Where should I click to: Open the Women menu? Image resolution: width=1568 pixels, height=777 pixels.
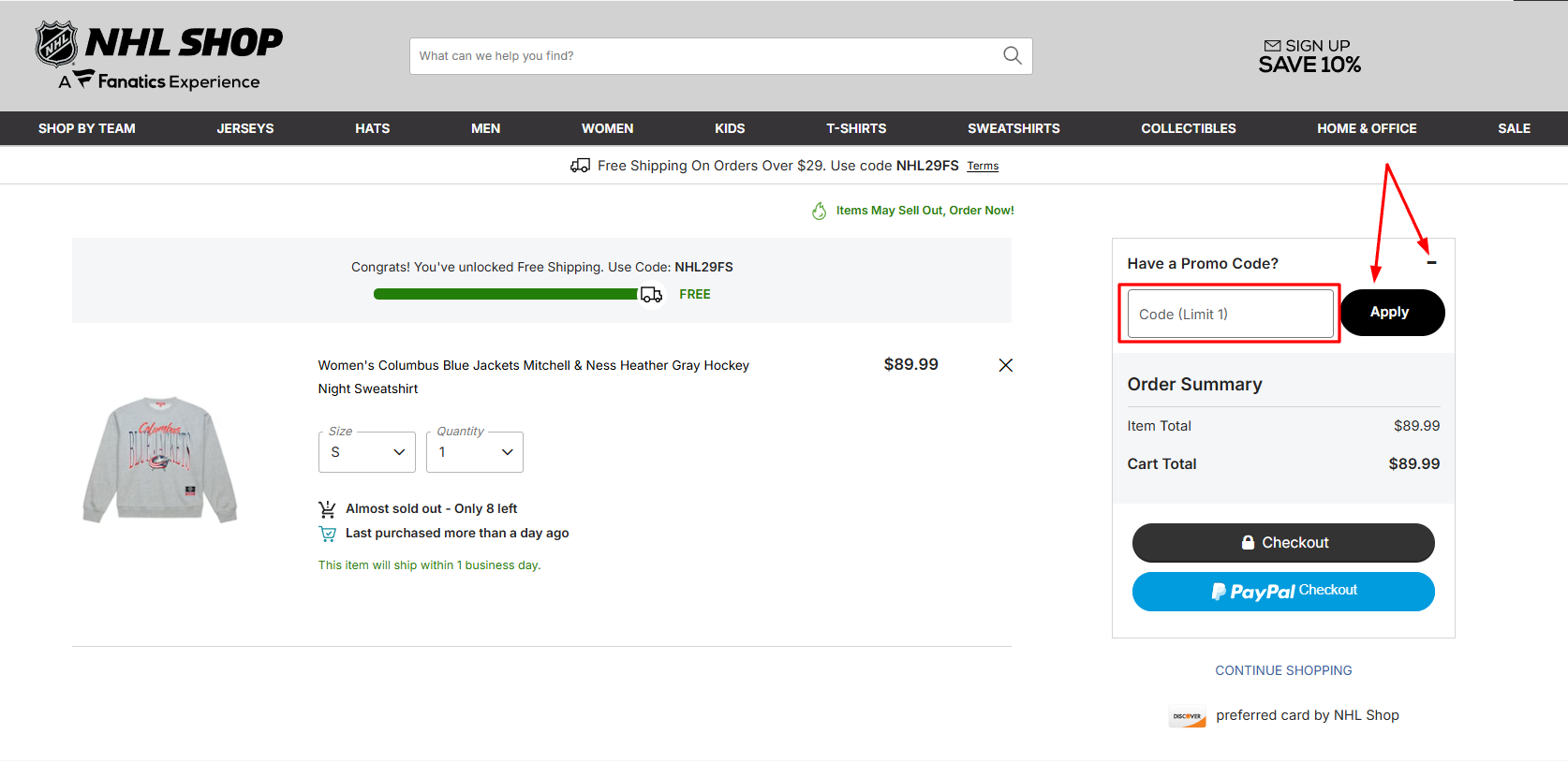607,128
